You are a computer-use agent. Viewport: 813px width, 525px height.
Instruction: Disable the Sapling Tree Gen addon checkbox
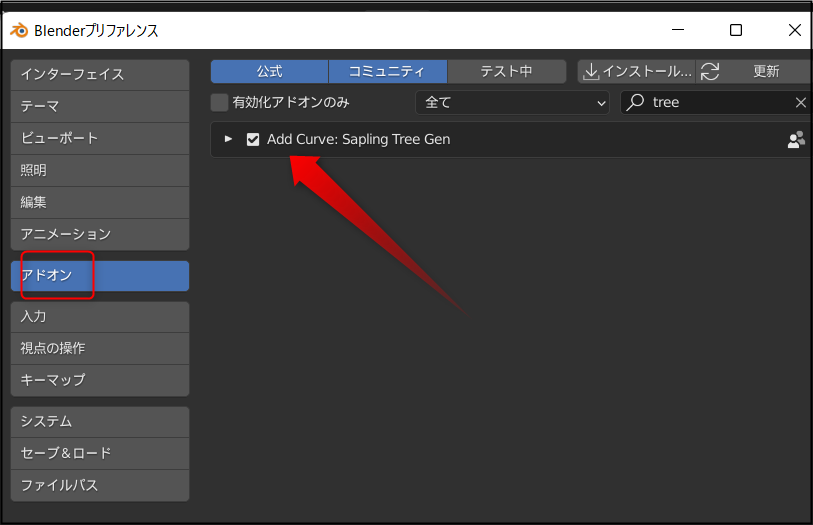click(253, 139)
